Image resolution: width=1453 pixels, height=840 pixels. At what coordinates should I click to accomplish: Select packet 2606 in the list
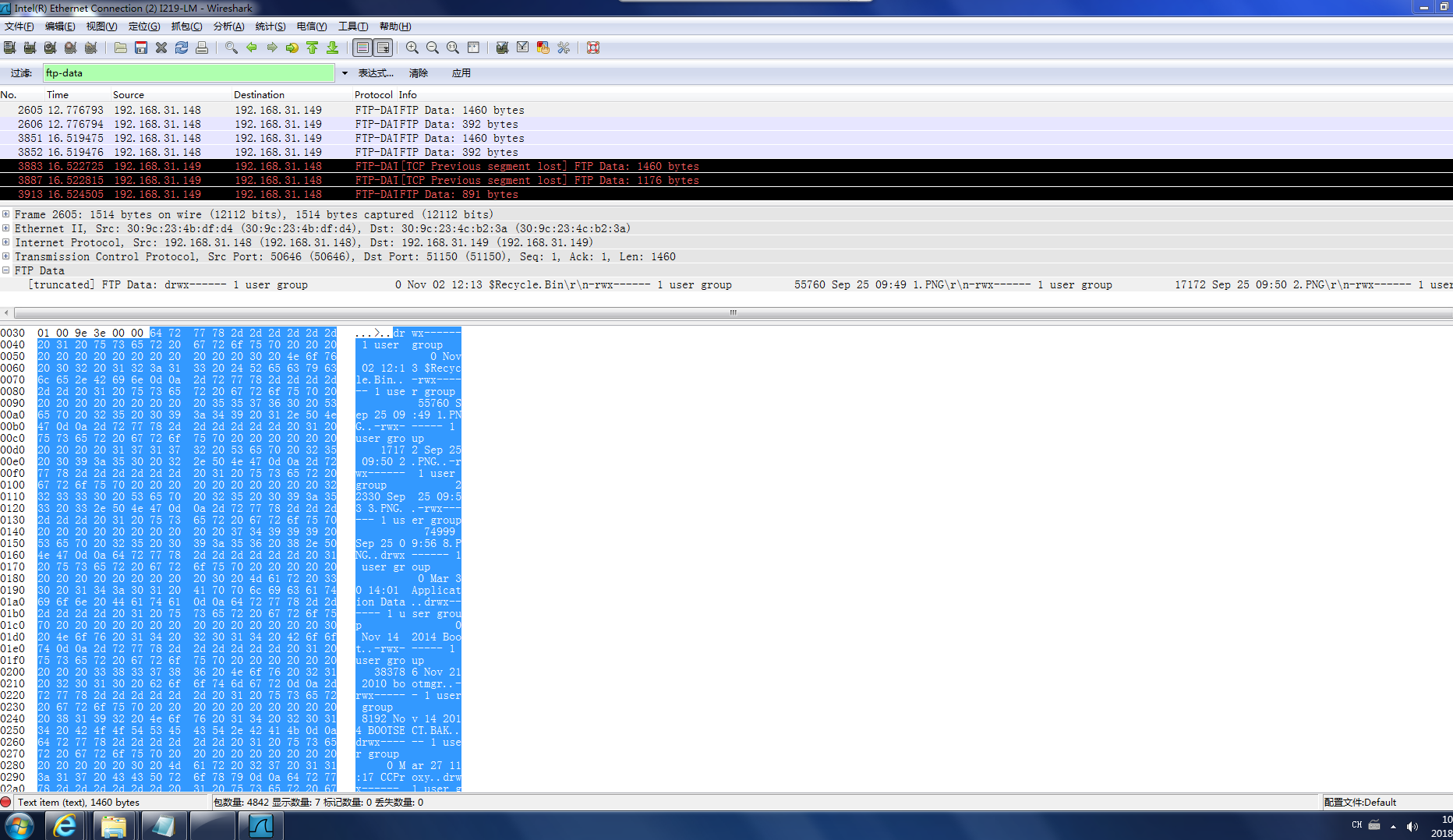726,124
